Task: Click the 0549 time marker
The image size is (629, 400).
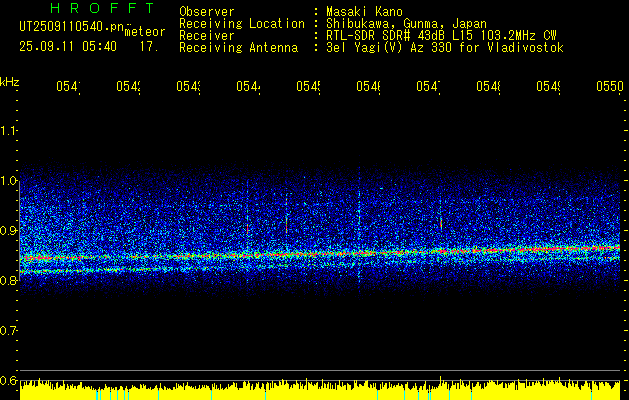Action: click(548, 86)
